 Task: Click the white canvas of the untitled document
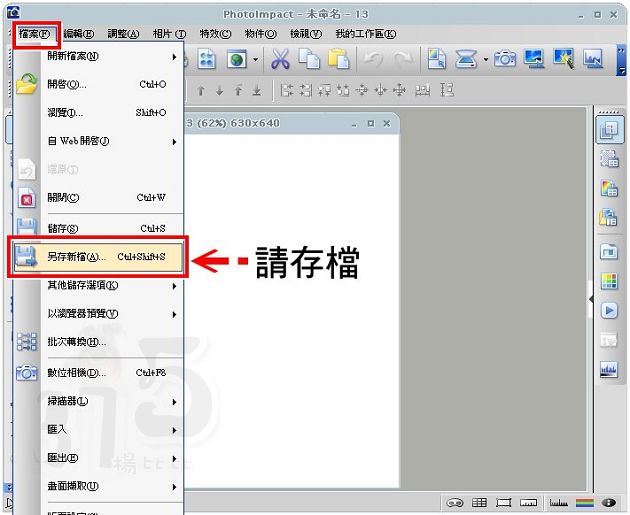(x=292, y=311)
